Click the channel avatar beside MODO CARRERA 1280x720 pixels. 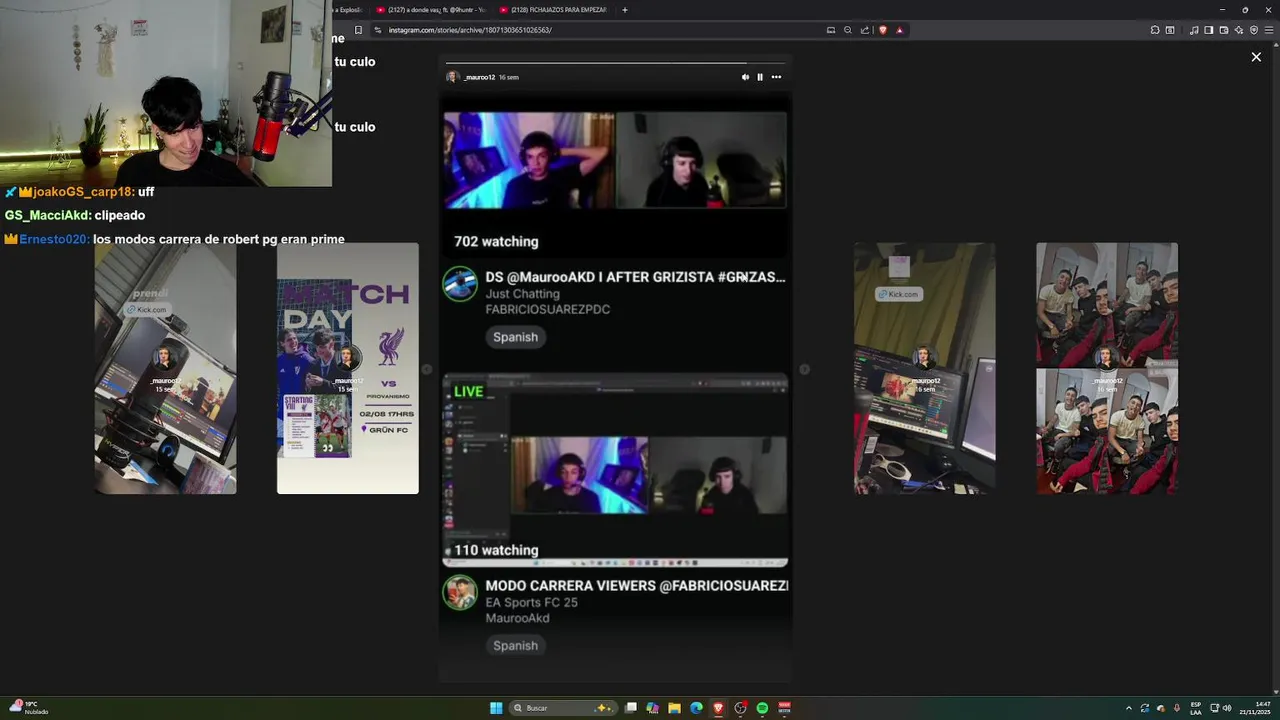click(460, 593)
